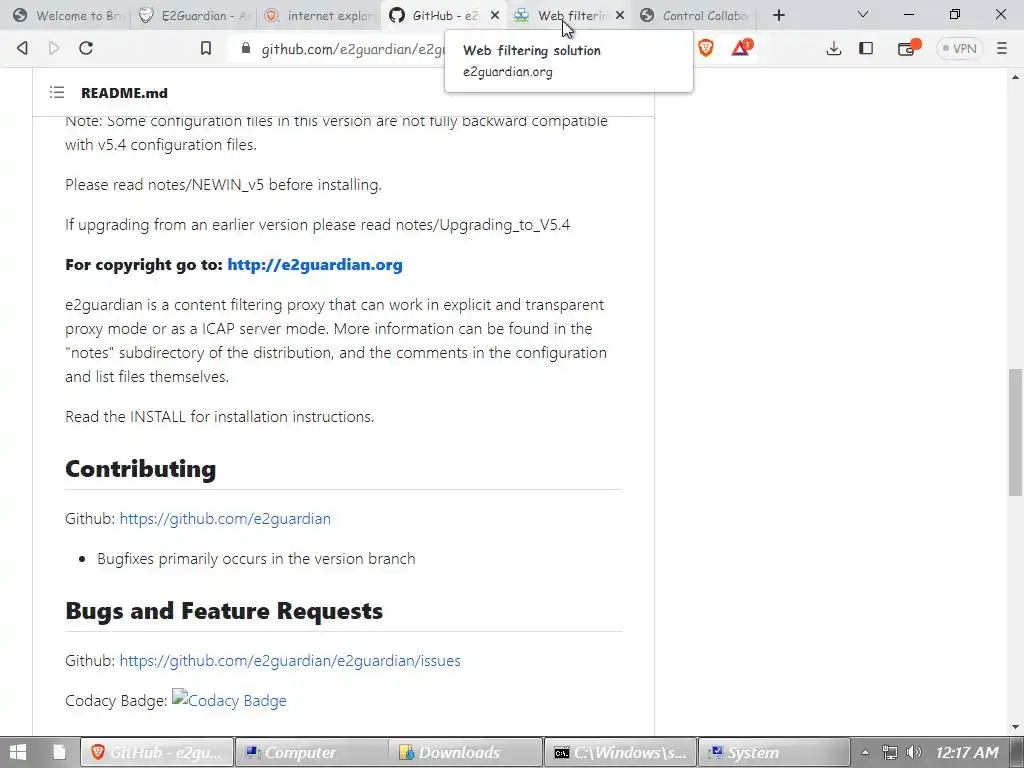Click the scrollbar down arrow
Screen dimensions: 1024x768
point(1015,726)
